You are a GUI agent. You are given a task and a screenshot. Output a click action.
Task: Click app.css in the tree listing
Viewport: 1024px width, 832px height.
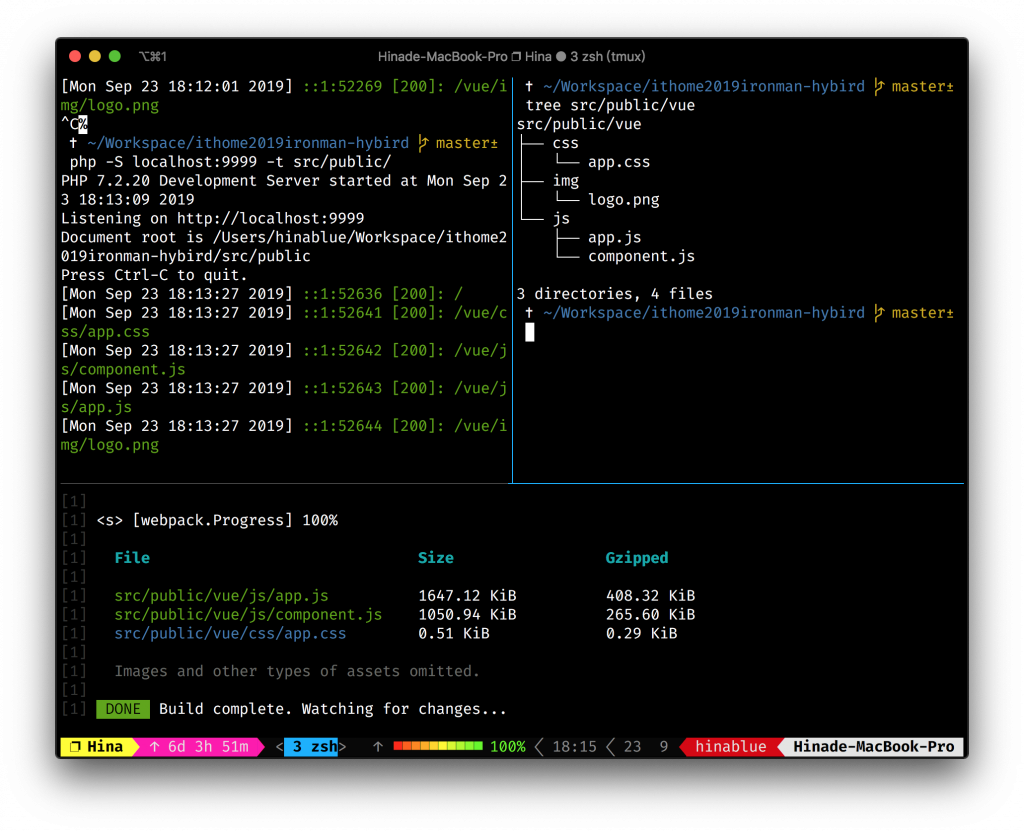pos(619,162)
